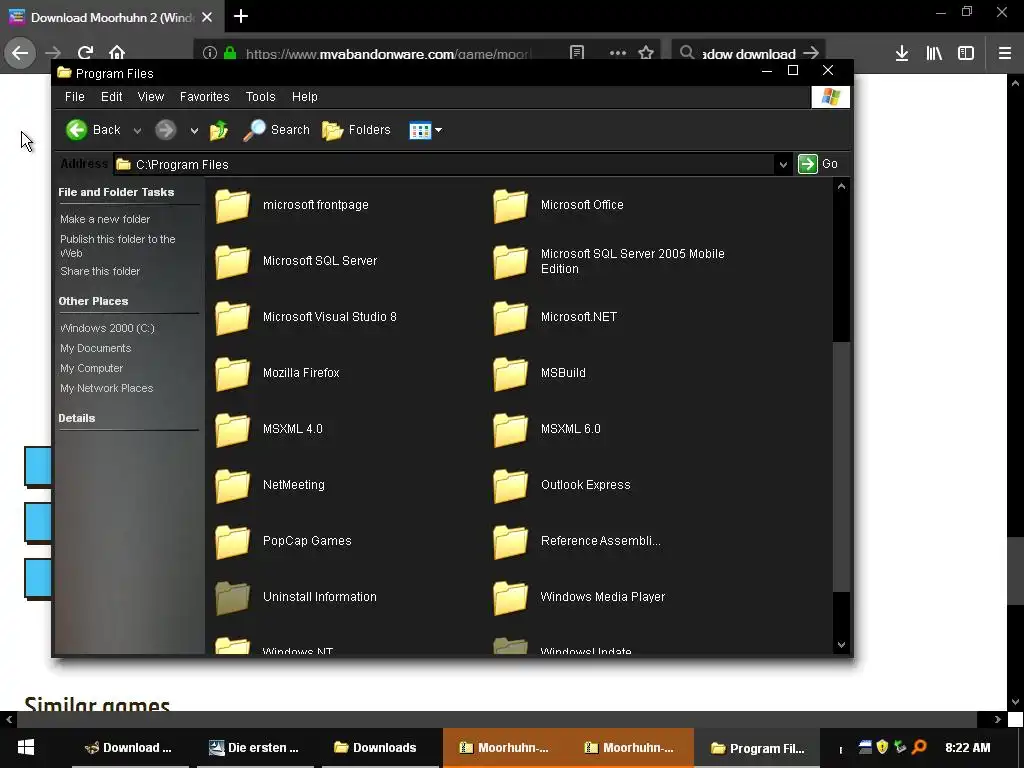Select the MSBuild folder icon
1024x768 pixels.
click(x=511, y=374)
